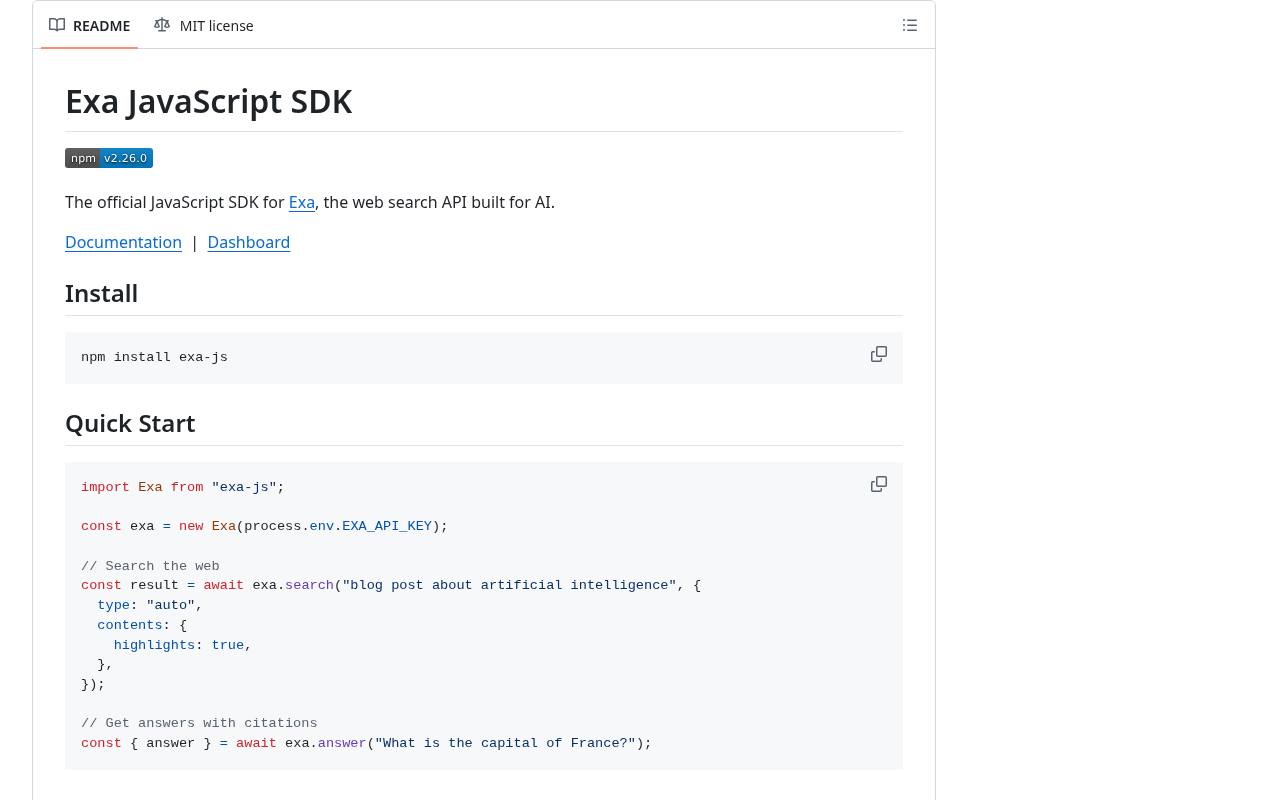Click the 'type: "auto"' line
This screenshot has width=1280, height=800.
[x=150, y=605]
